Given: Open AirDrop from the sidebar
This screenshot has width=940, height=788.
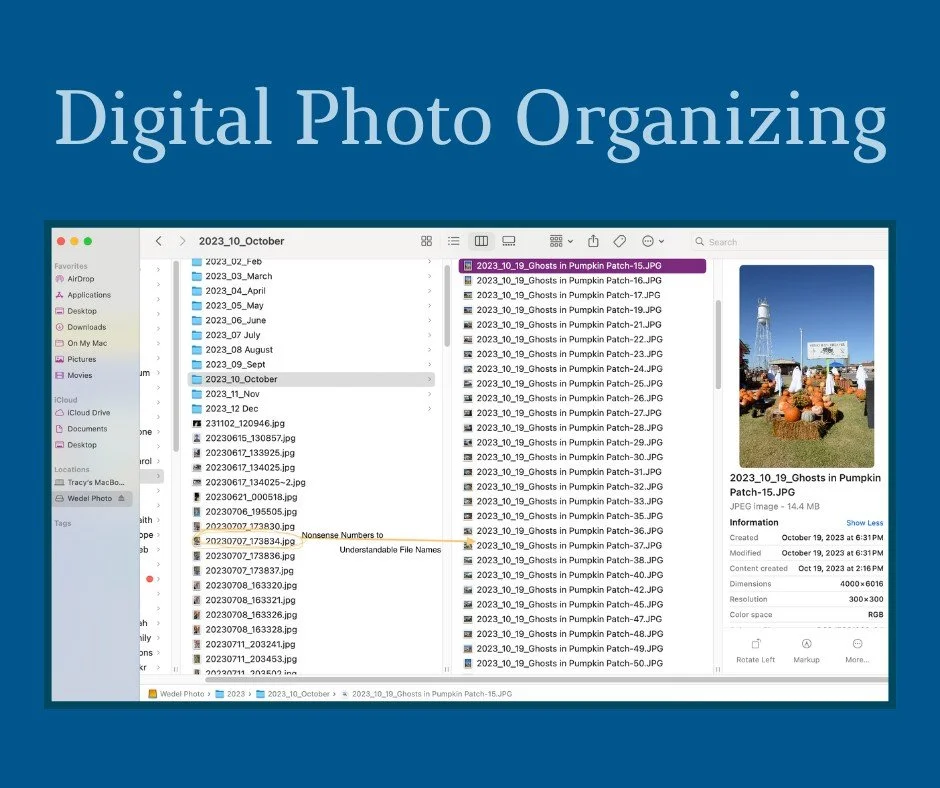Looking at the screenshot, I should [x=80, y=279].
